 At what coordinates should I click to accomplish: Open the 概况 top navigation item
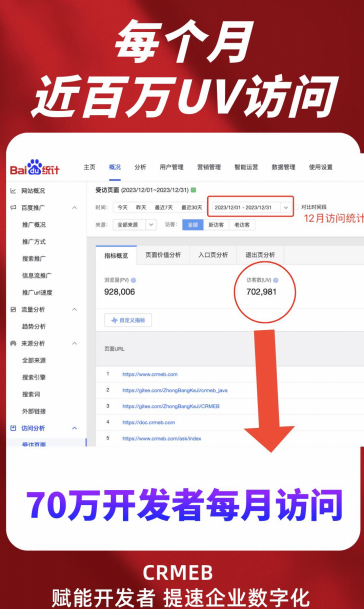point(115,167)
